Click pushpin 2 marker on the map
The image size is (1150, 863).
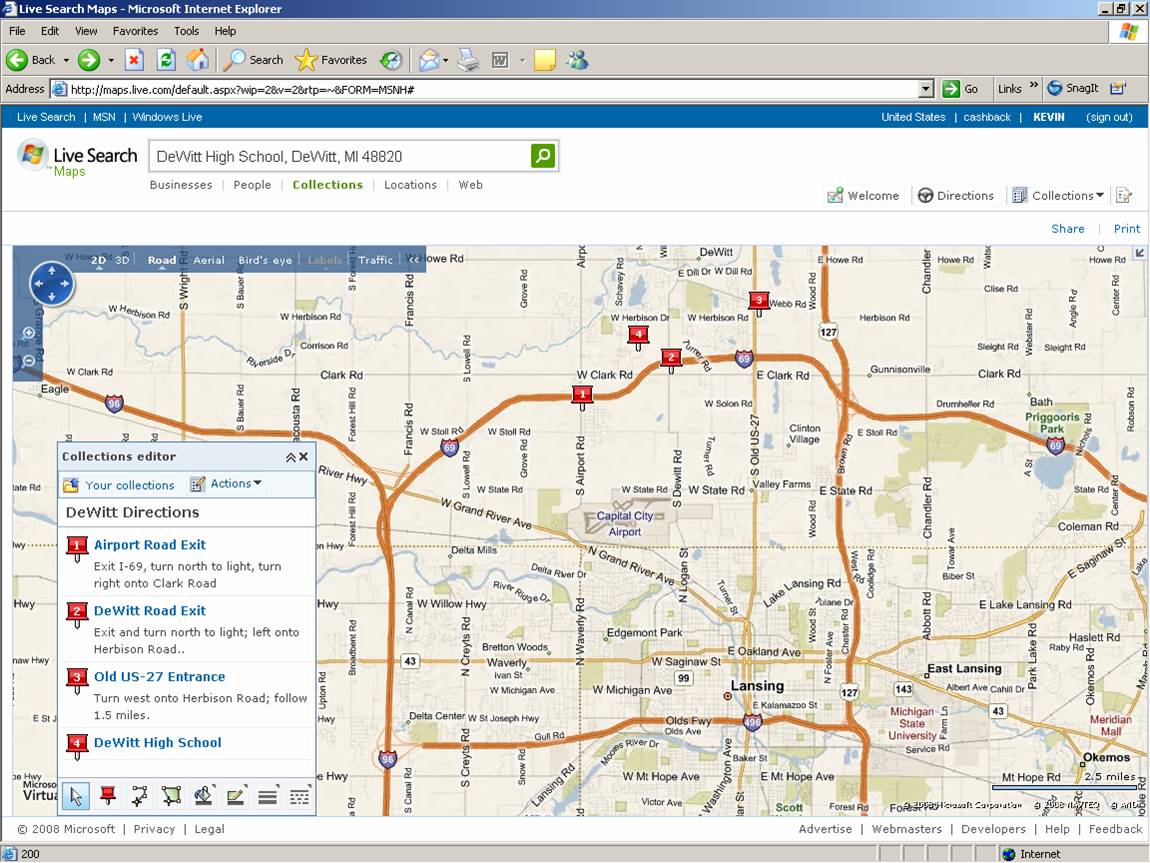coord(671,360)
